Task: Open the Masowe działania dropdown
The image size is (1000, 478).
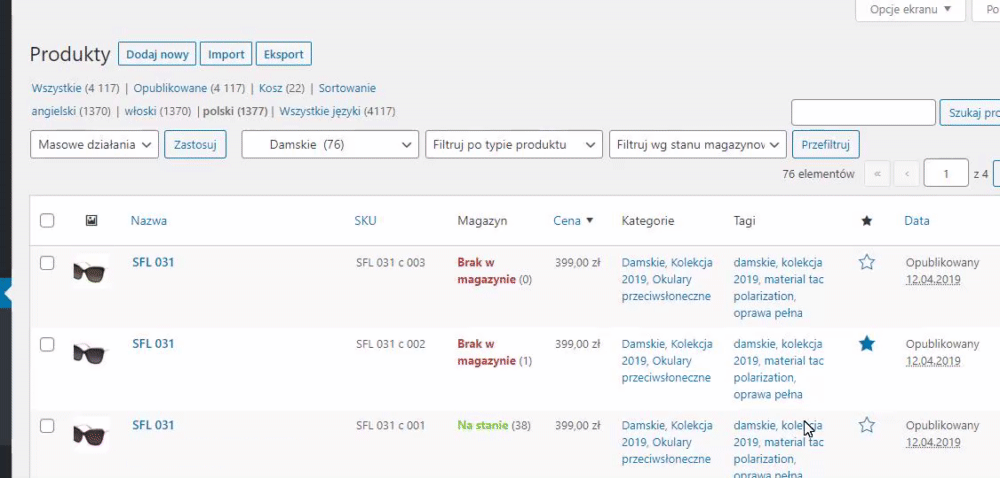Action: 94,145
